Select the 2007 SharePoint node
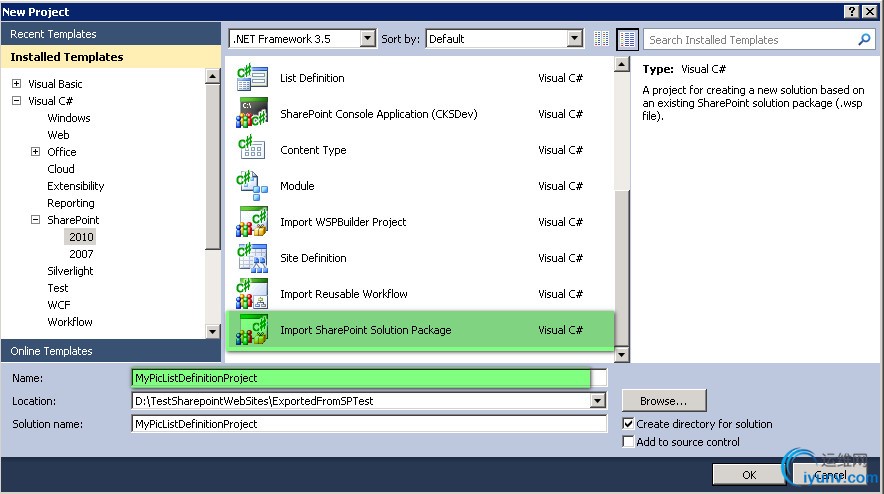This screenshot has height=494, width=884. pyautogui.click(x=81, y=254)
